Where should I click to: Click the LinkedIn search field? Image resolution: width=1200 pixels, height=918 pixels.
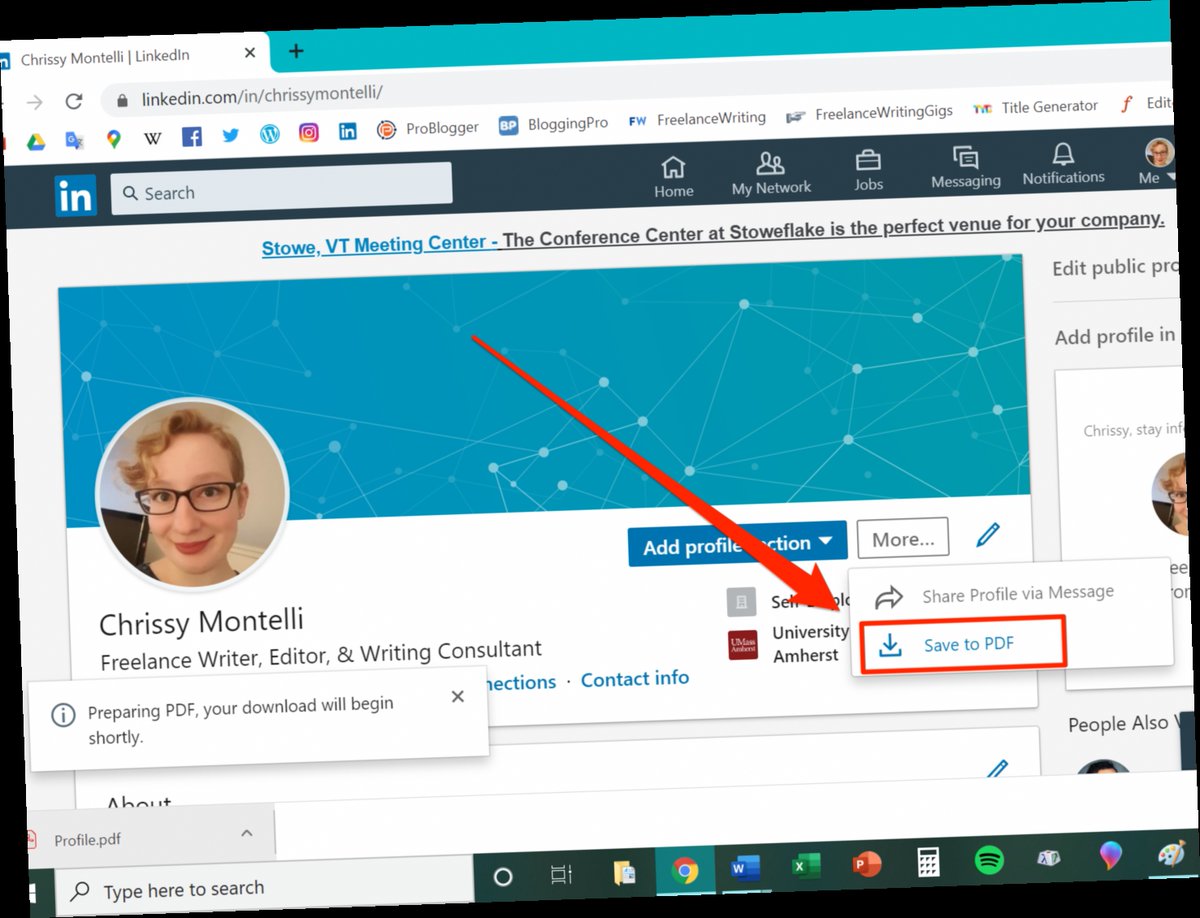pyautogui.click(x=280, y=191)
